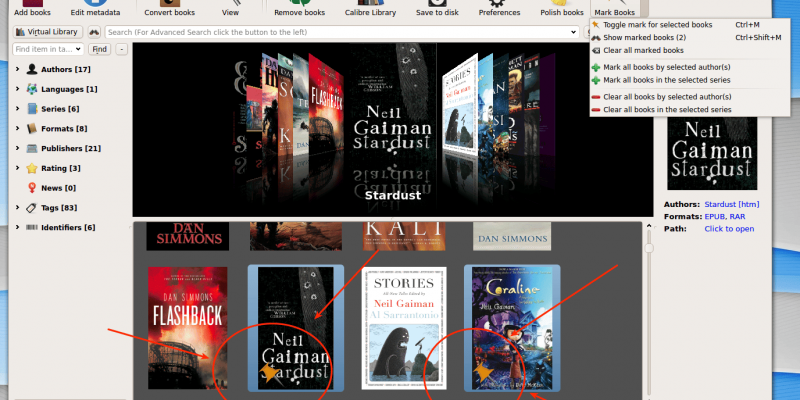Click the mark pin on Stardust grid cover
The height and width of the screenshot is (400, 800).
point(269,373)
